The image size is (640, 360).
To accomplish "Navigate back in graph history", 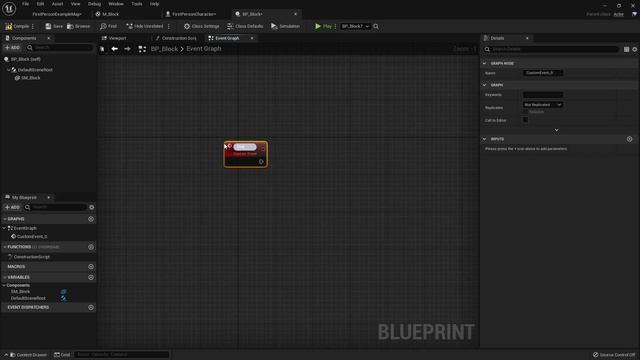I will (x=115, y=49).
